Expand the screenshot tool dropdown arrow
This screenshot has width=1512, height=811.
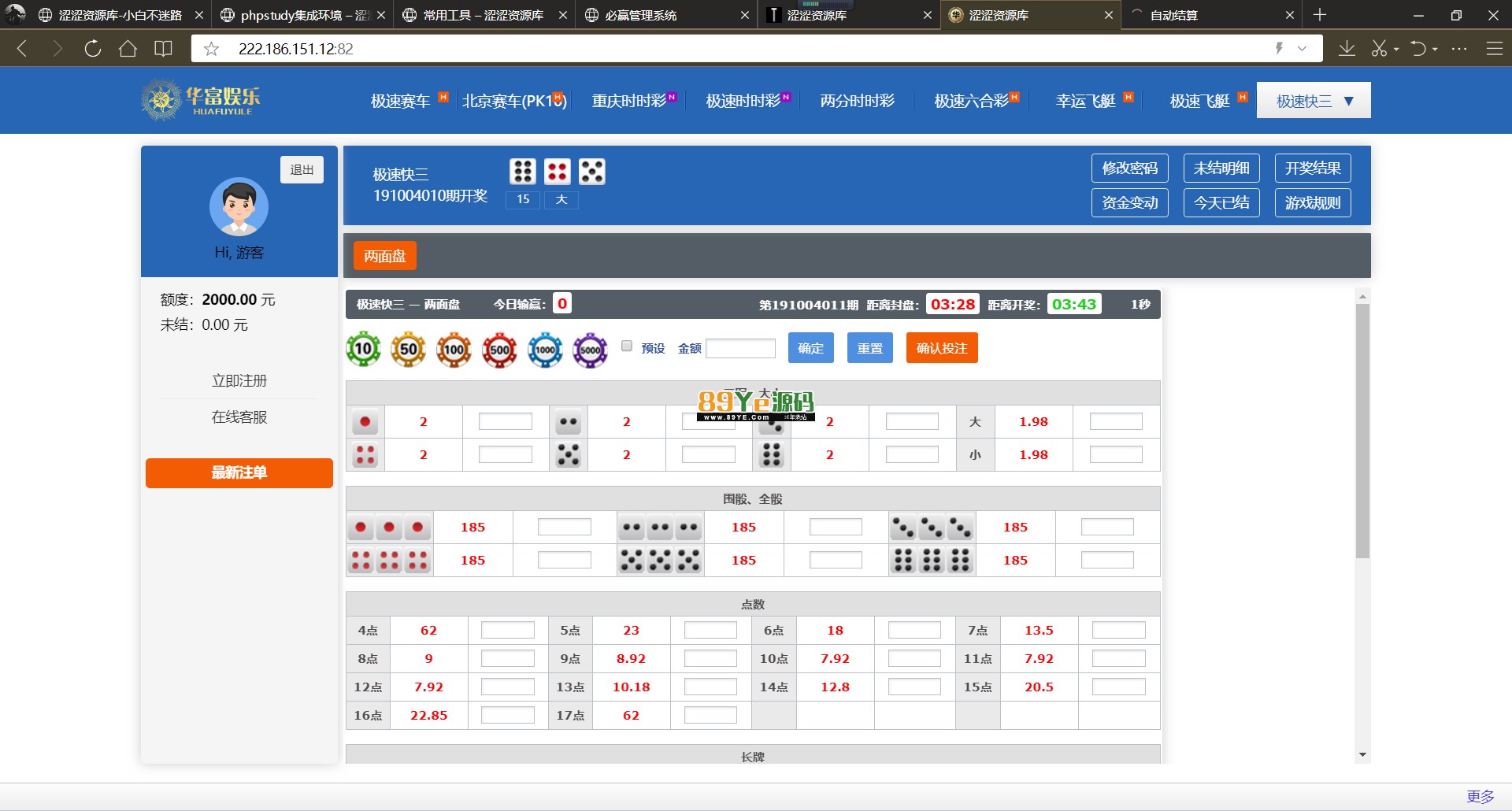1396,49
